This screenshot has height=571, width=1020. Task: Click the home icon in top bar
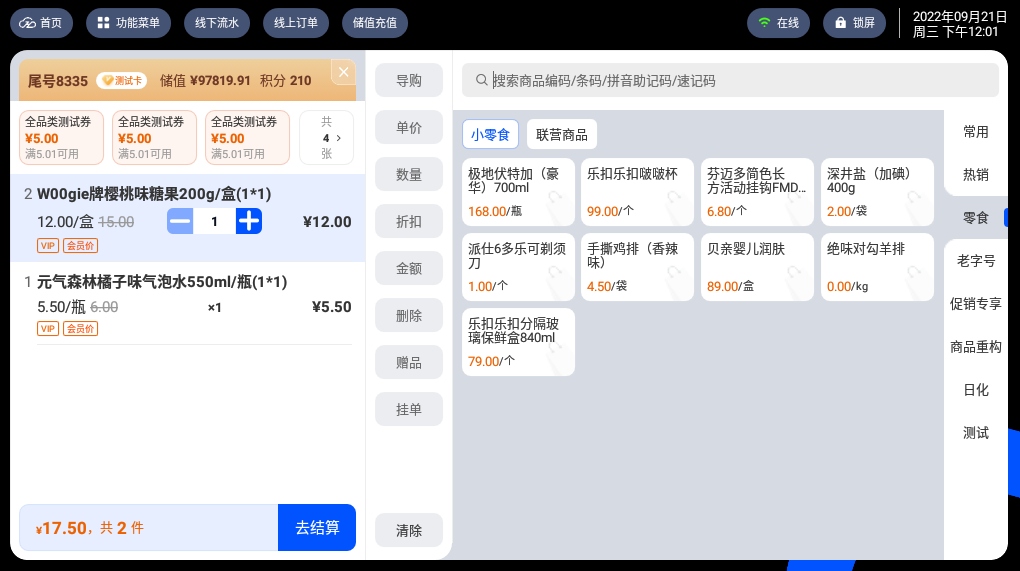click(x=28, y=23)
